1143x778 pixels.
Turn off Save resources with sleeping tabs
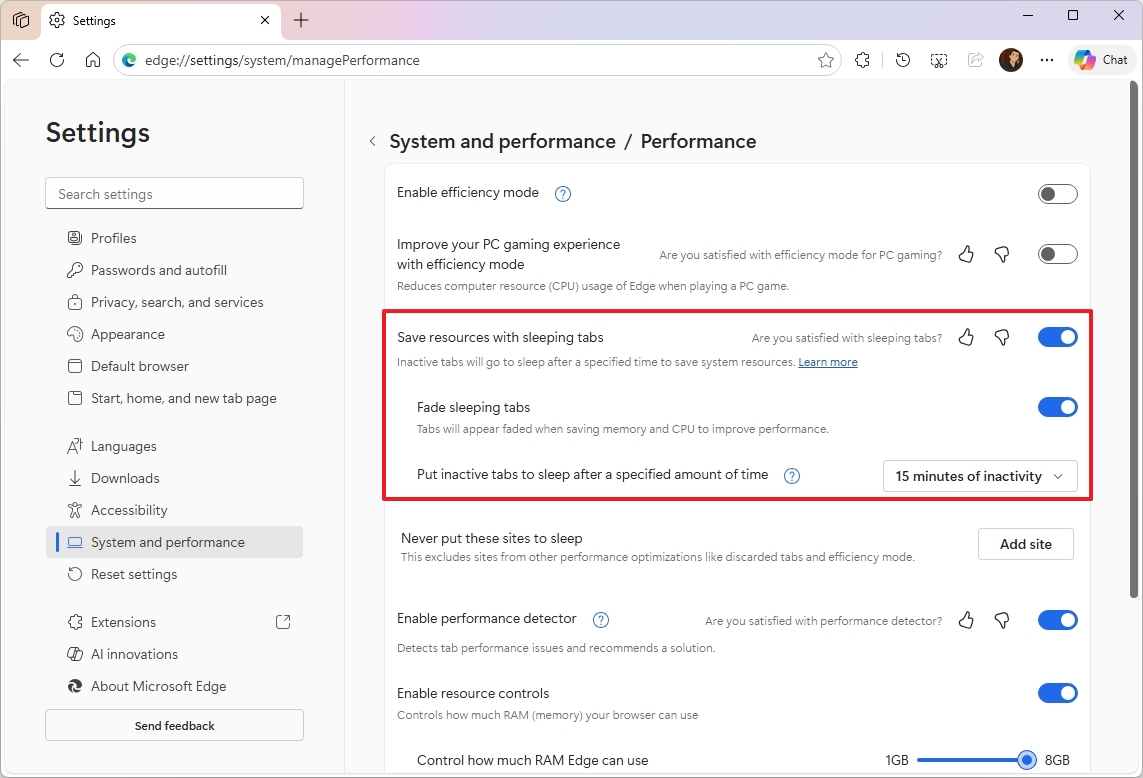1057,337
